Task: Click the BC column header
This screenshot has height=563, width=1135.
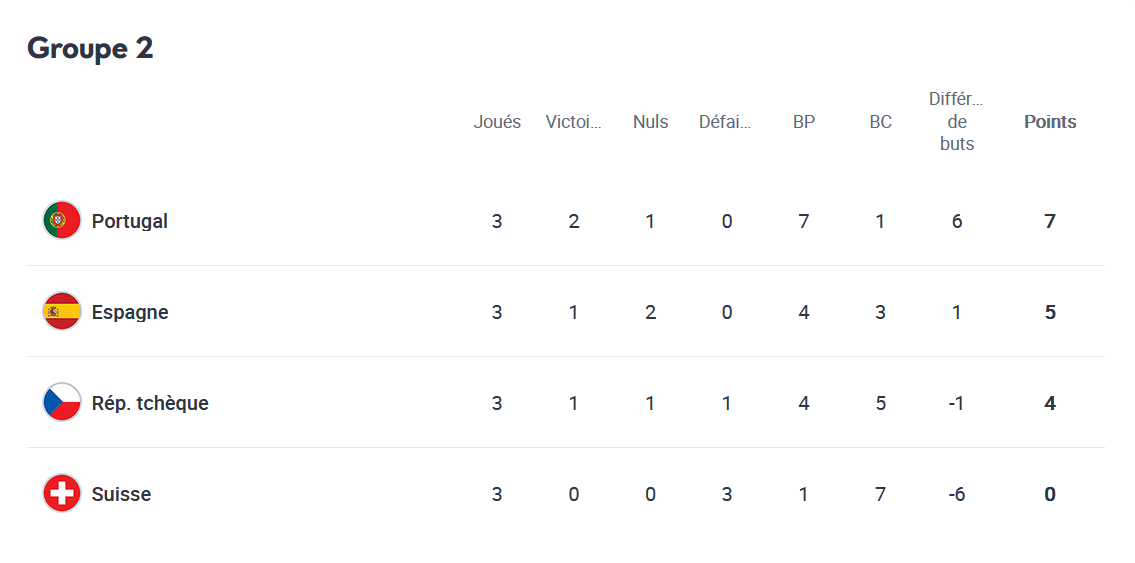Action: tap(880, 122)
